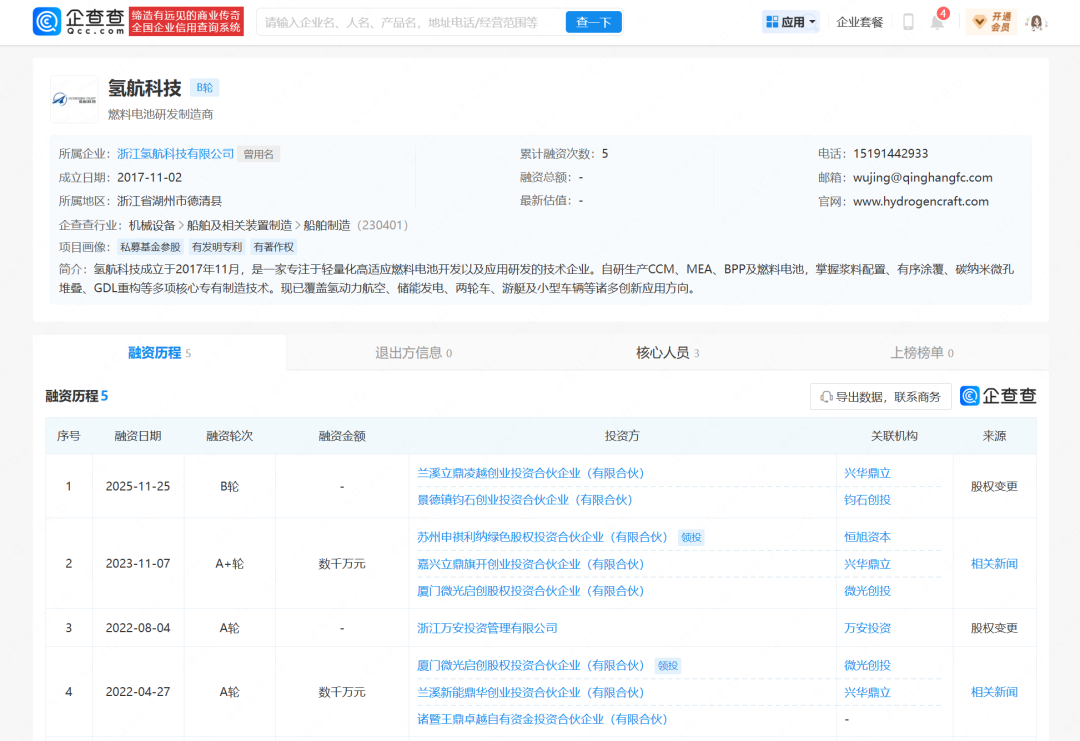Click the 氢航科技 company logo thumbnail
Image resolution: width=1080 pixels, height=741 pixels.
[x=73, y=99]
